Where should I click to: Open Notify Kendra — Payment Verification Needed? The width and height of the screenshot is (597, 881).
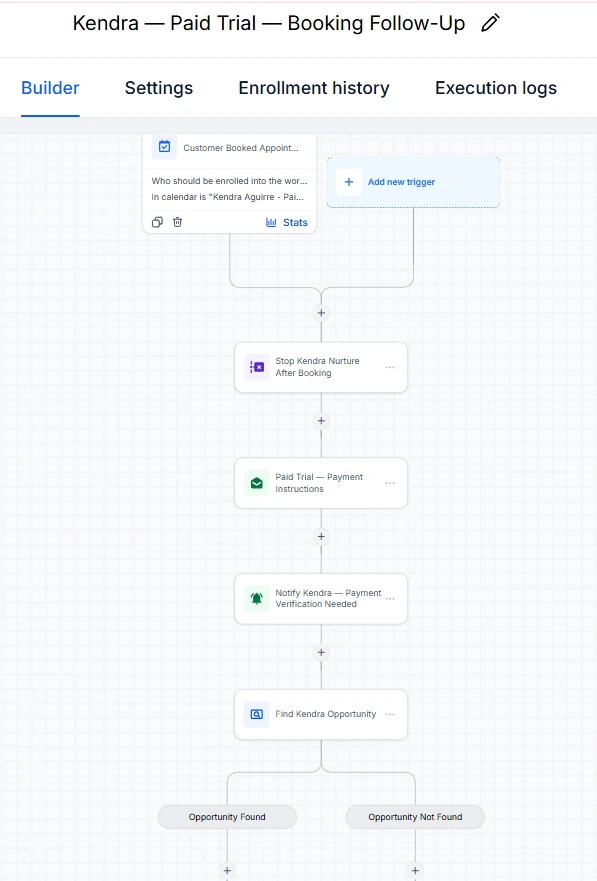coord(321,598)
